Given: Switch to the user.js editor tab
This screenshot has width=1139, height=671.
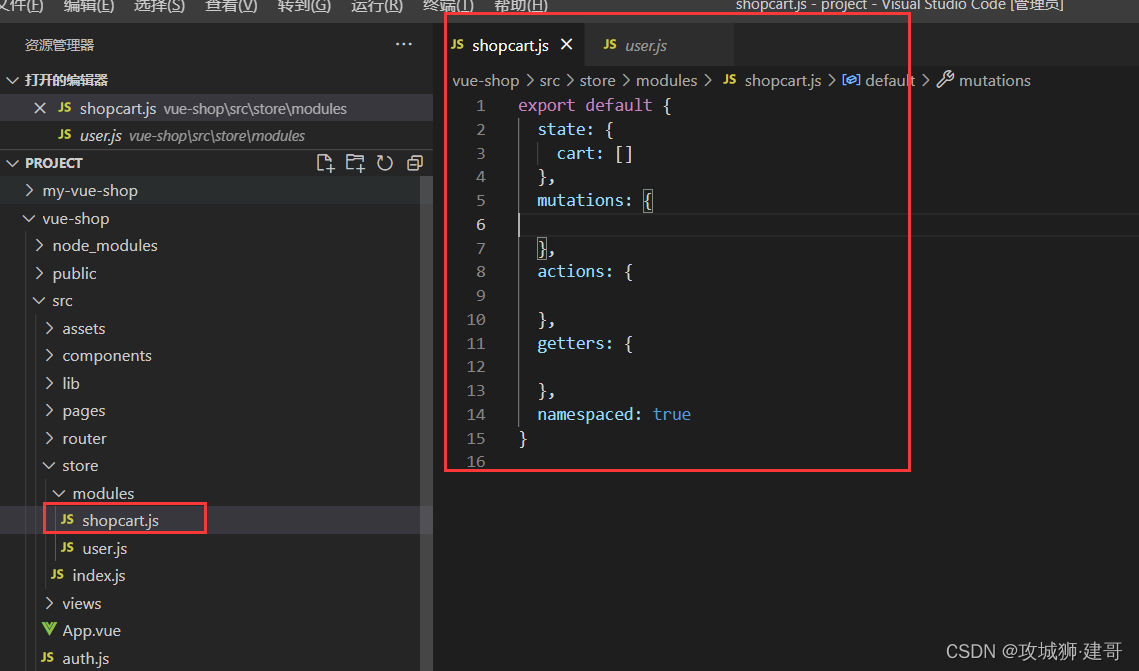Looking at the screenshot, I should click(658, 45).
